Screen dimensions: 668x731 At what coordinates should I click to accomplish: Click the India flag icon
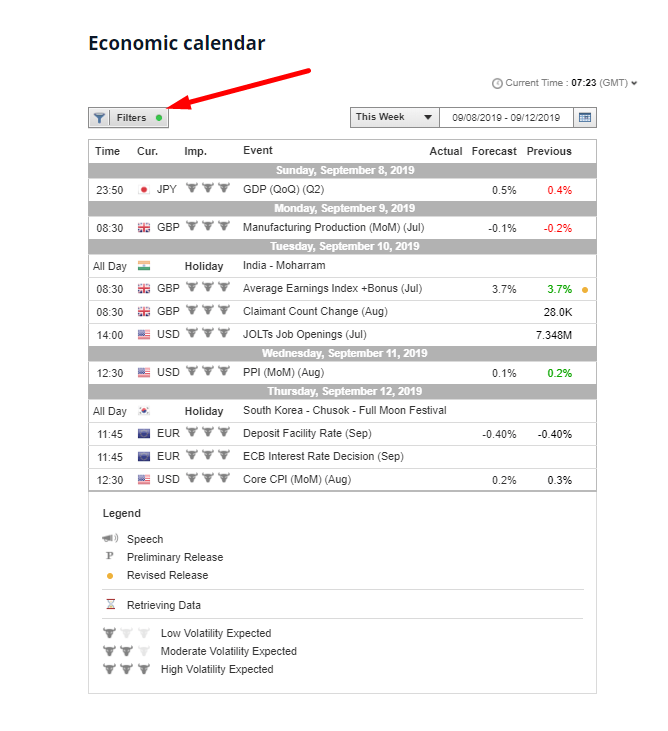point(143,266)
